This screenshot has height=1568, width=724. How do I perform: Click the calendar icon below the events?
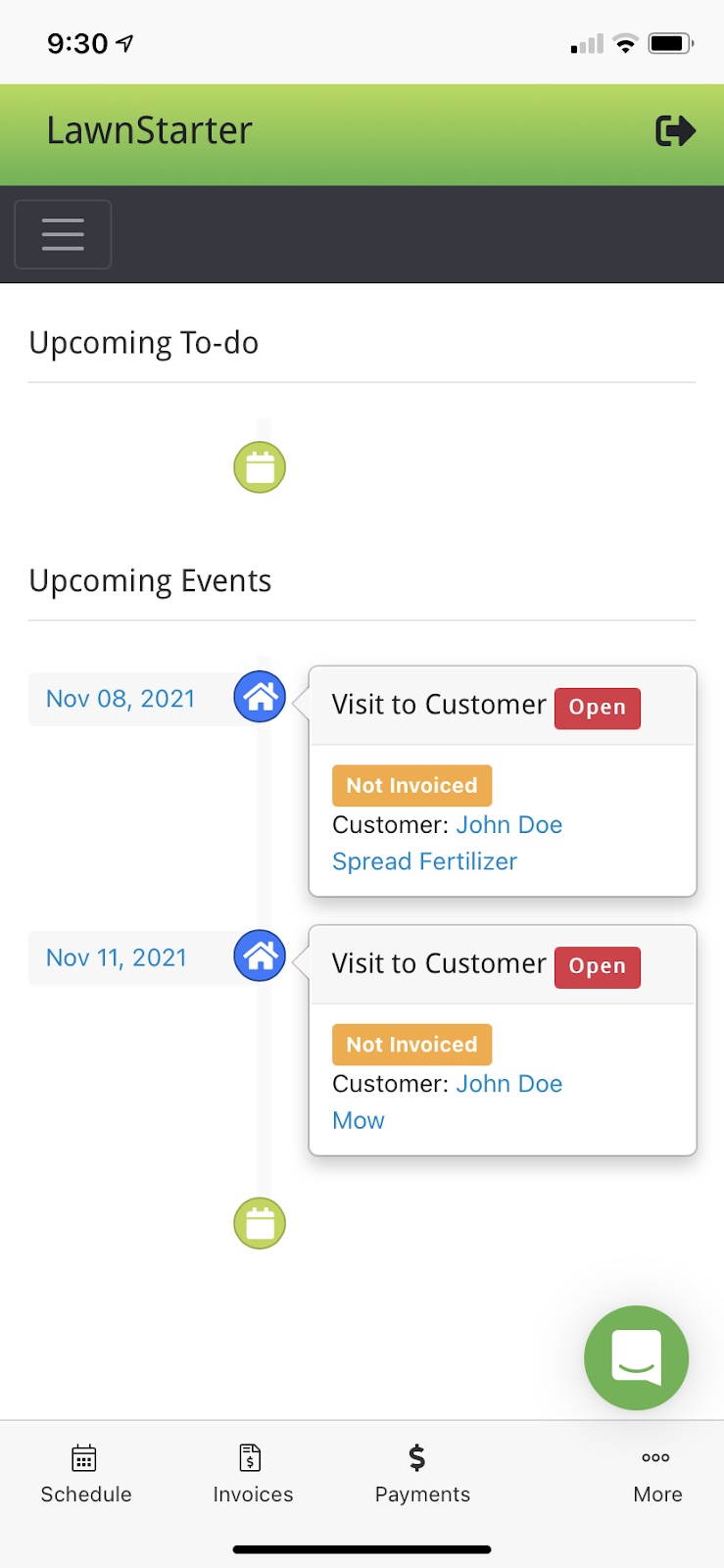point(260,1223)
